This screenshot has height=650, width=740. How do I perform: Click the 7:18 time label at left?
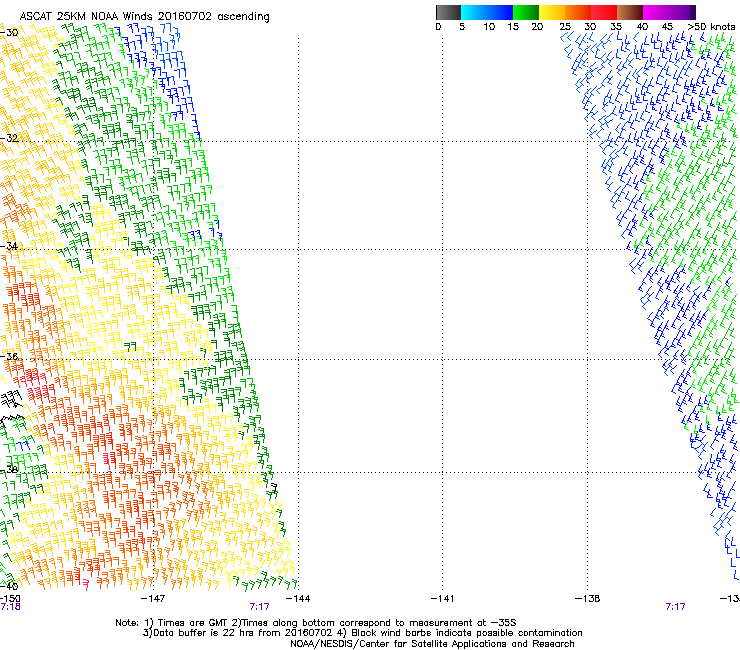pos(10,607)
